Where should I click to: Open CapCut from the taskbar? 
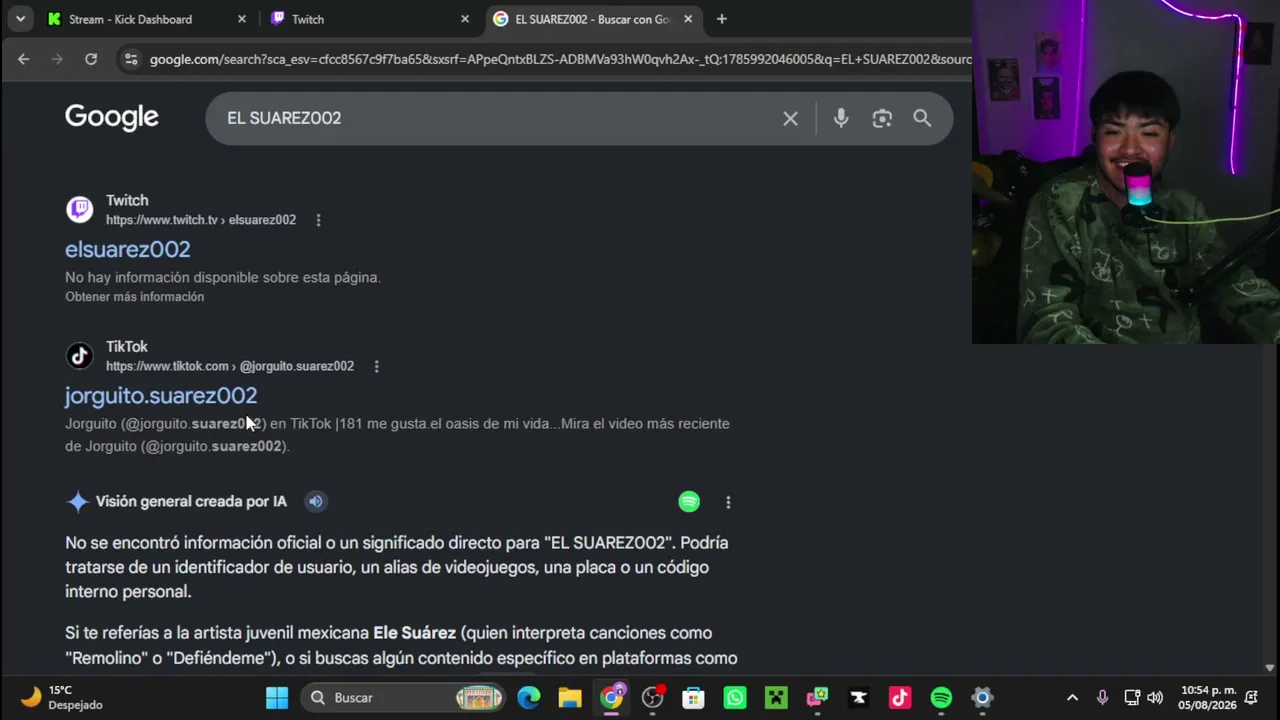[858, 698]
